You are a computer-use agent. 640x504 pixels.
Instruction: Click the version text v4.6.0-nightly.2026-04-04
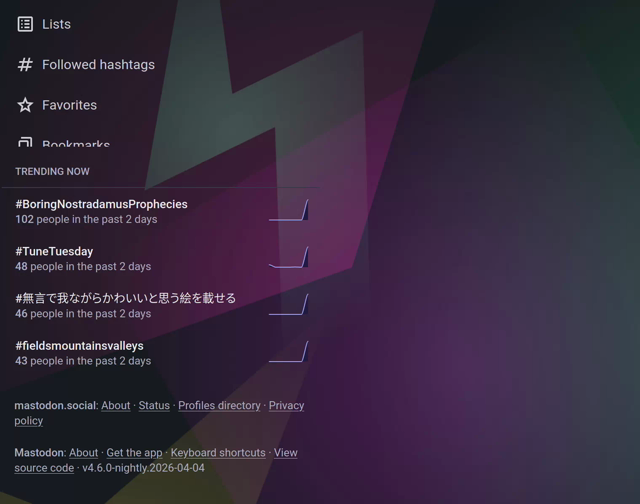pyautogui.click(x=143, y=468)
